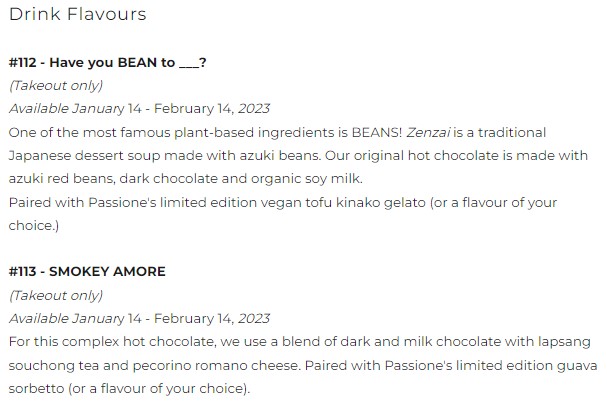
Task: Click the availability dates under SMOKEY AMORE
Action: coord(139,318)
